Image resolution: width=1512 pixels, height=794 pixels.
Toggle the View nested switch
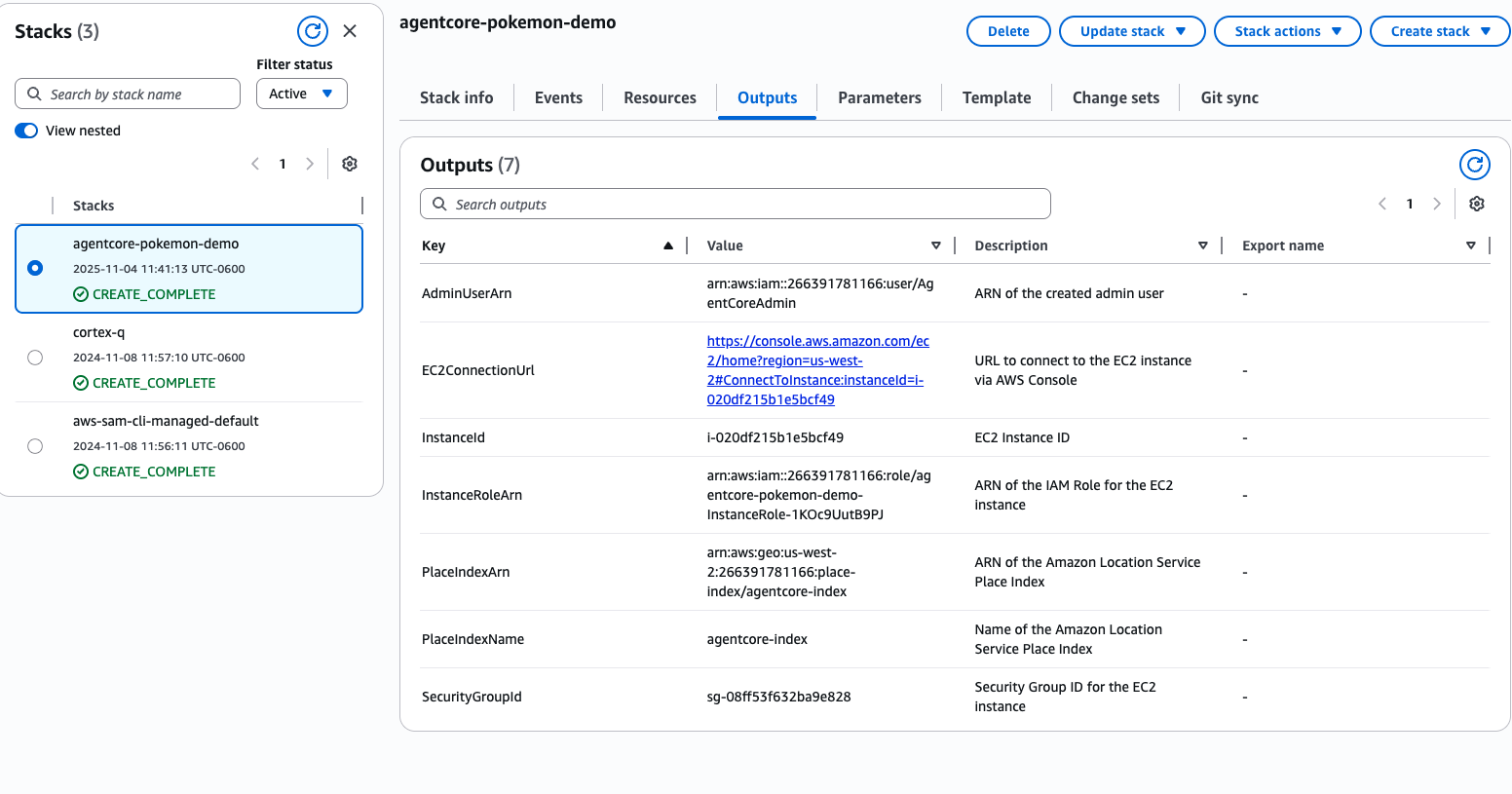coord(26,131)
